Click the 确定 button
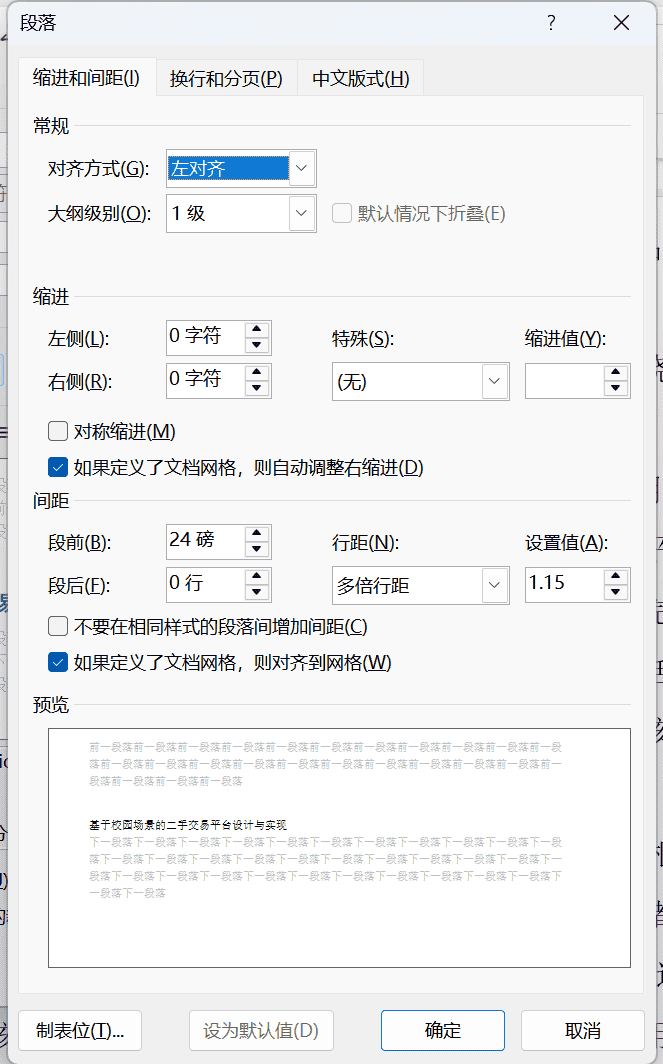 point(443,1031)
